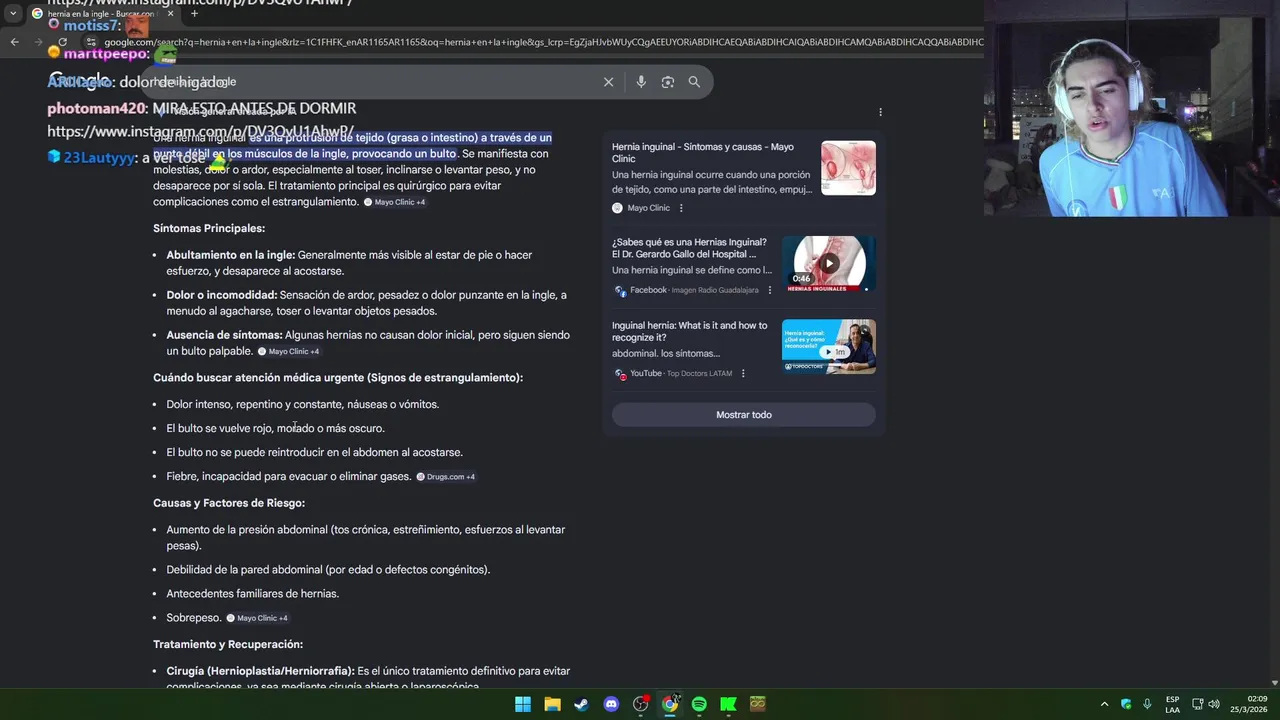The width and height of the screenshot is (1280, 720).
Task: Select the 'hernia en la ingle' browser tab
Action: tap(103, 14)
